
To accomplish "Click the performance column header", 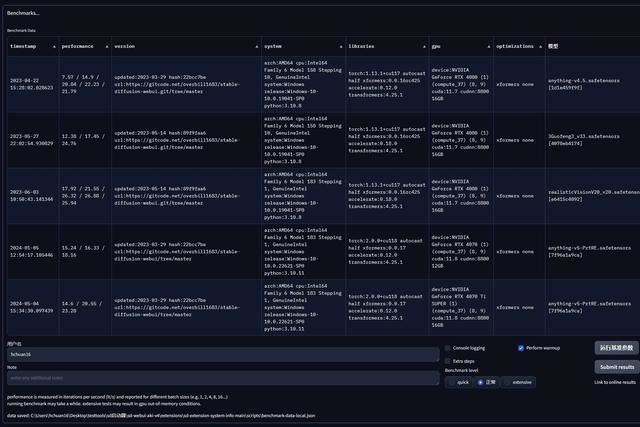I will tap(78, 46).
